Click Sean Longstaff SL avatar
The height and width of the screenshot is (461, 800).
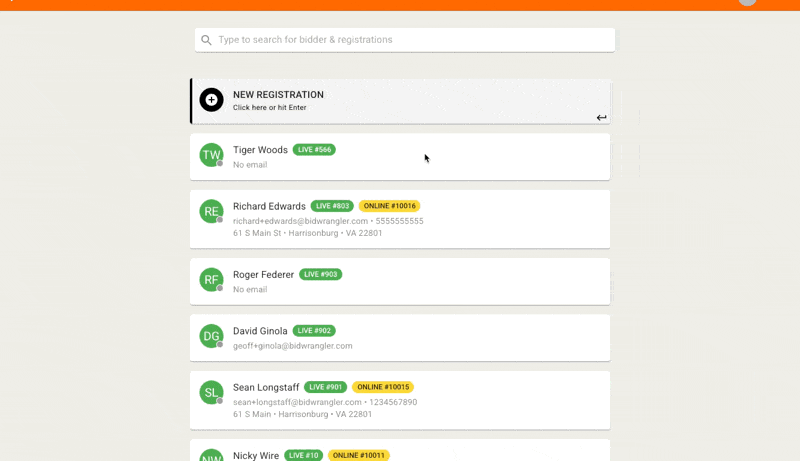click(x=211, y=393)
